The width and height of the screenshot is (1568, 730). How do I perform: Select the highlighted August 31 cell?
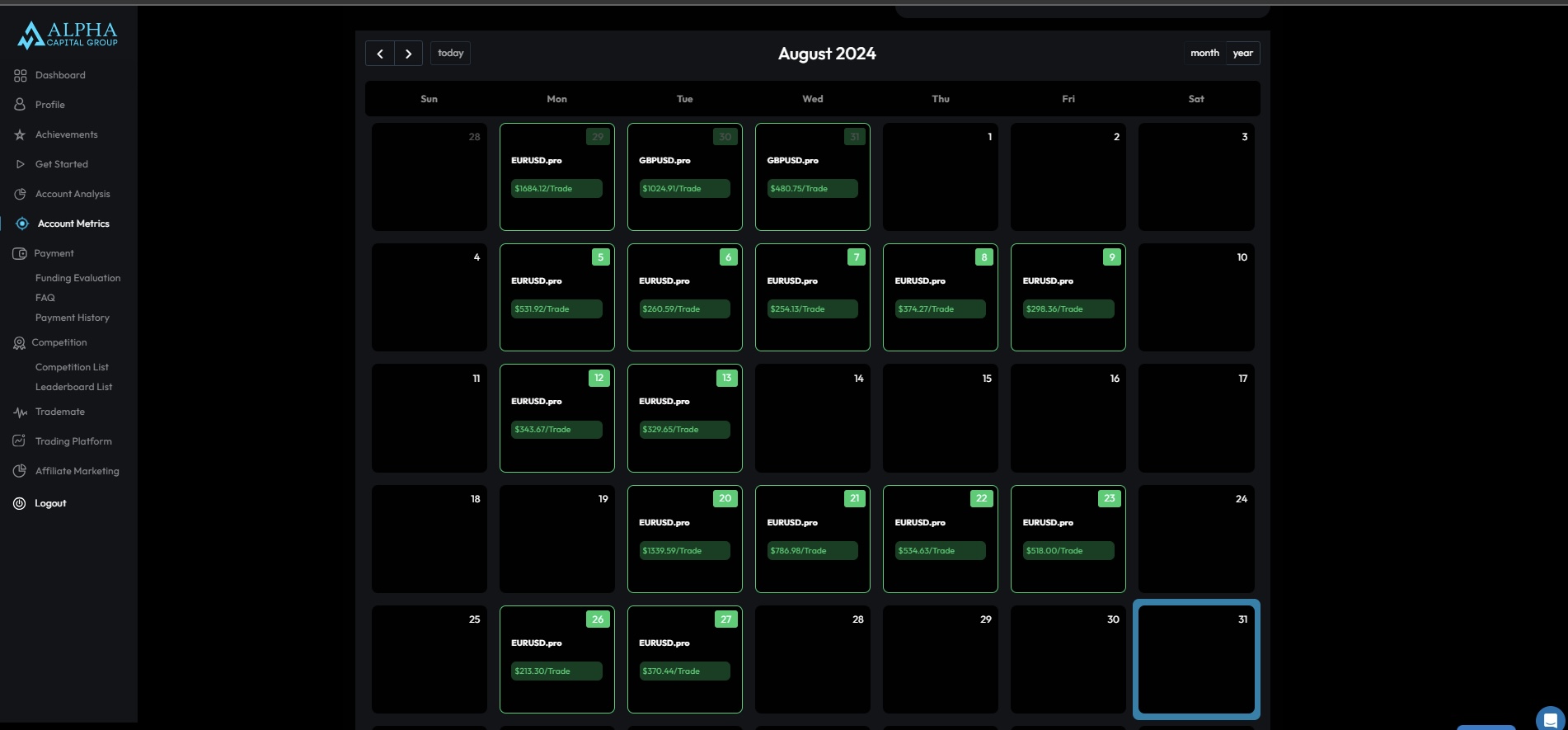pyautogui.click(x=1195, y=660)
